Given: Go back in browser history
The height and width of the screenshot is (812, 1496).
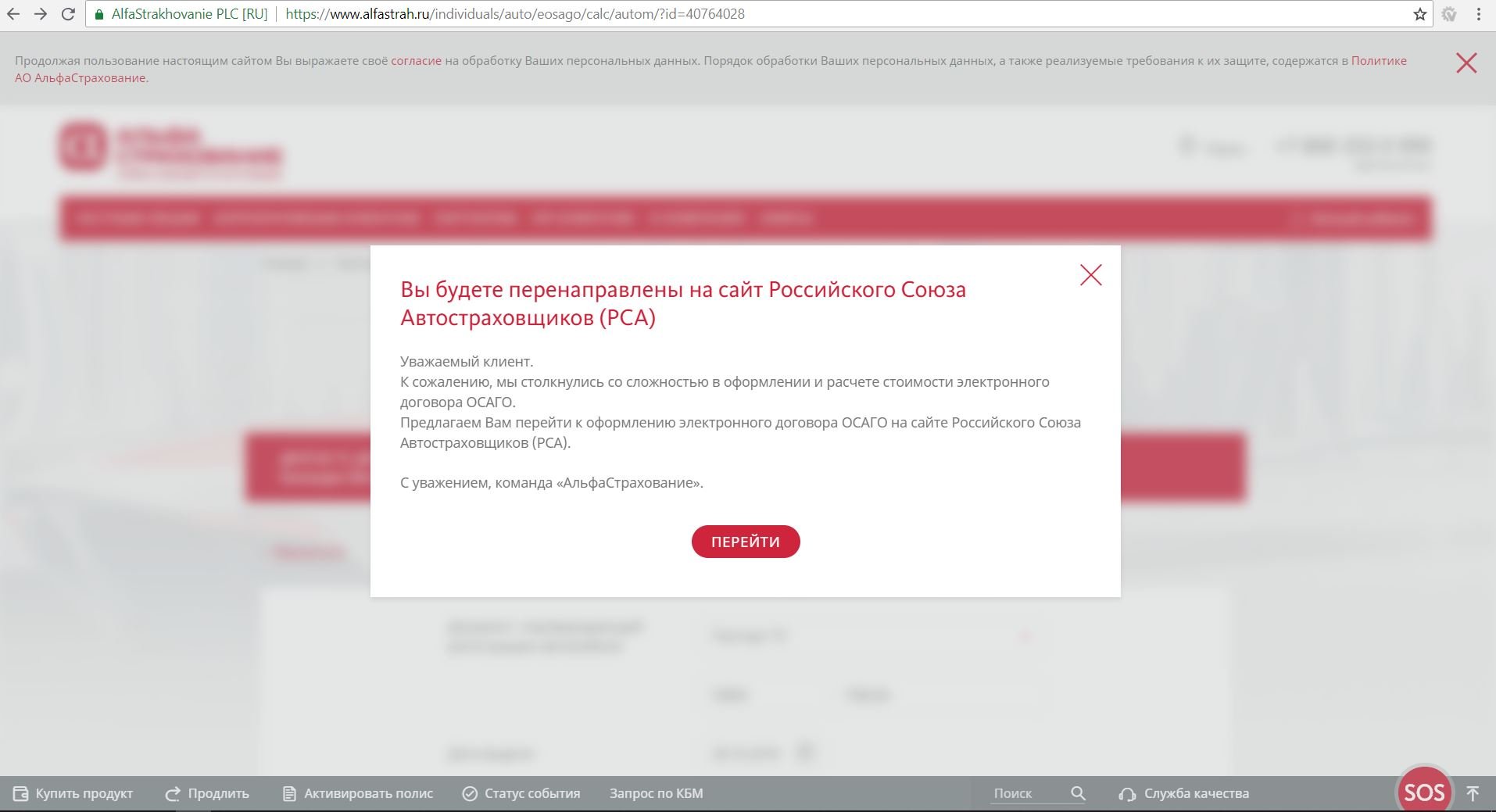Looking at the screenshot, I should coord(13,14).
